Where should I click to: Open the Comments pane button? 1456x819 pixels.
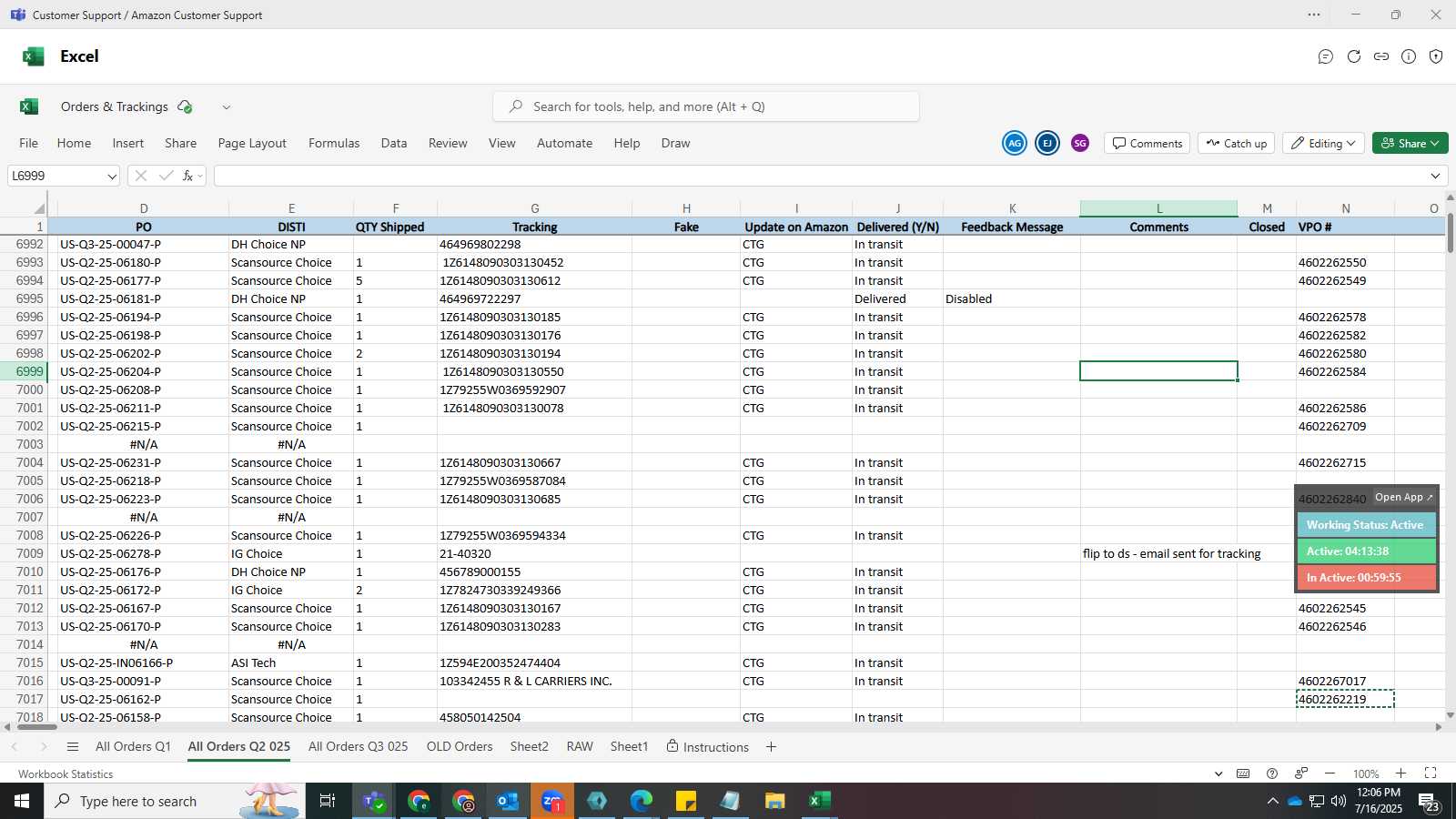click(x=1148, y=143)
